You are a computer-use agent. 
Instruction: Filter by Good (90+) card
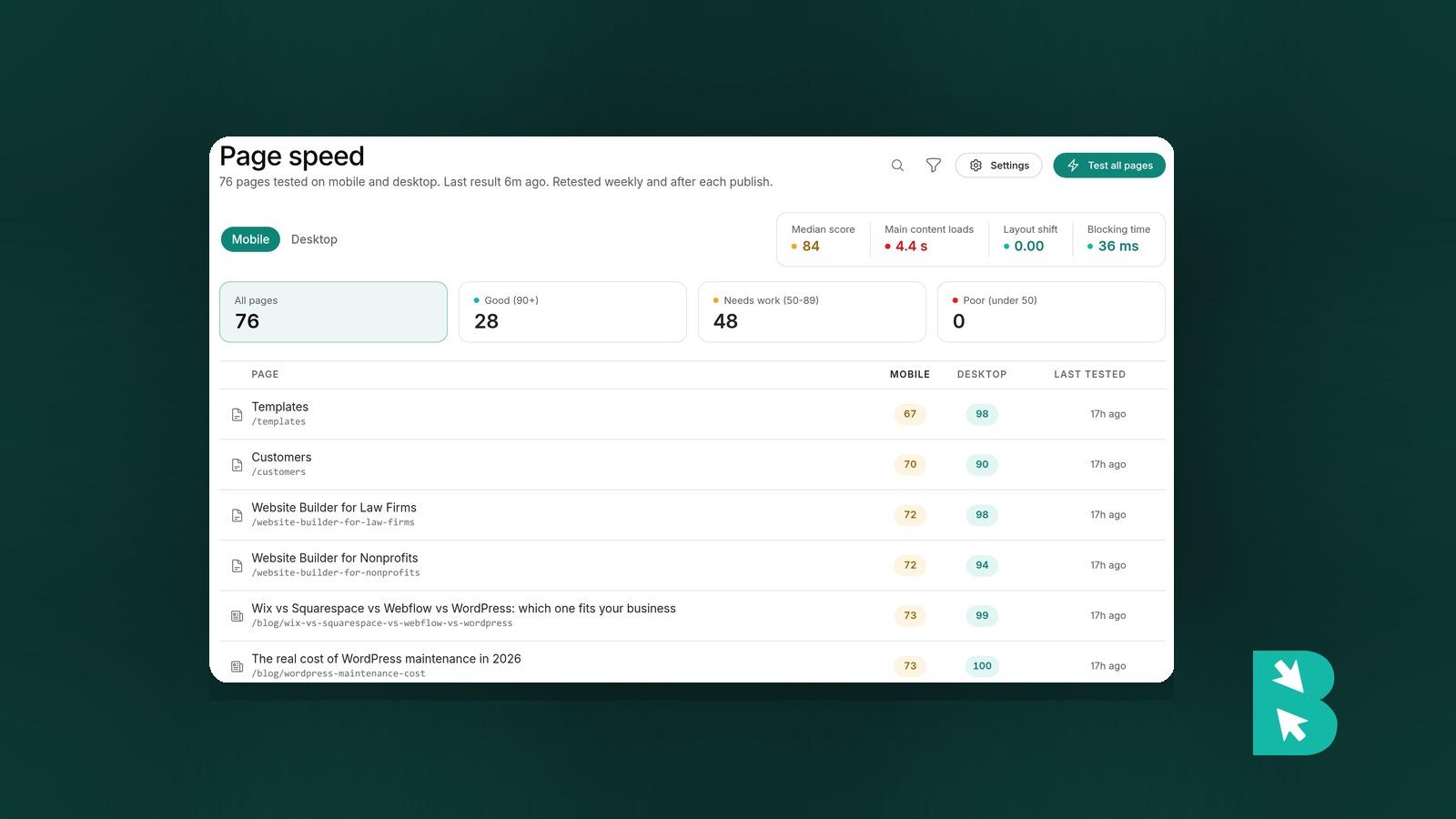[572, 312]
